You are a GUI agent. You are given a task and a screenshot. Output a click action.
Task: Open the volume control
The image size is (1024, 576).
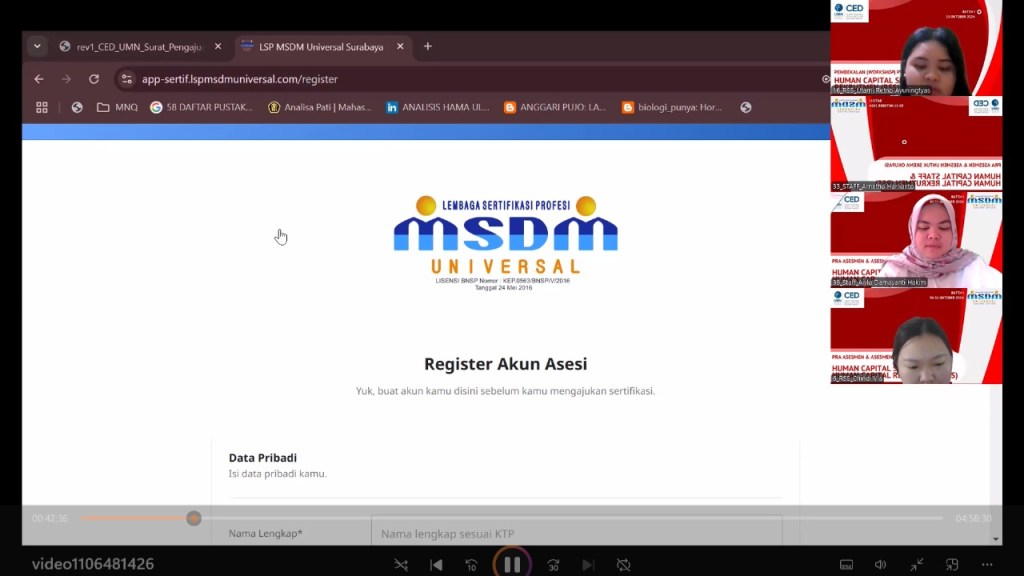click(880, 565)
